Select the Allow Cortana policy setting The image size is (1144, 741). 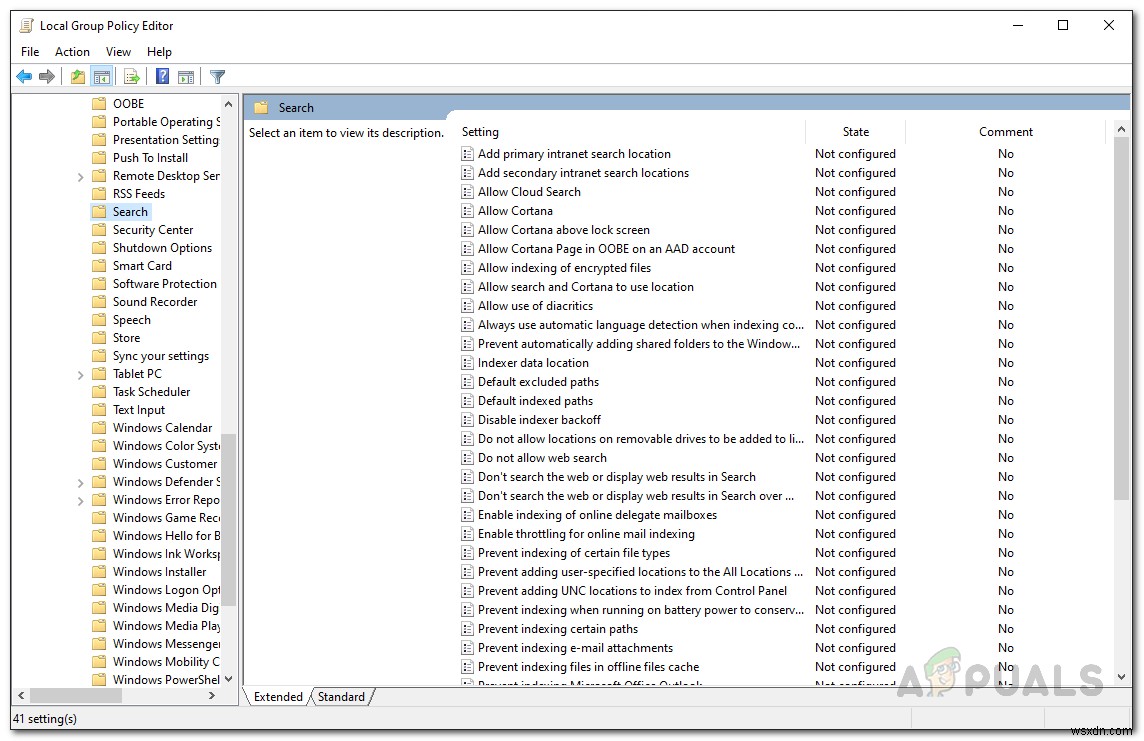pyautogui.click(x=515, y=211)
